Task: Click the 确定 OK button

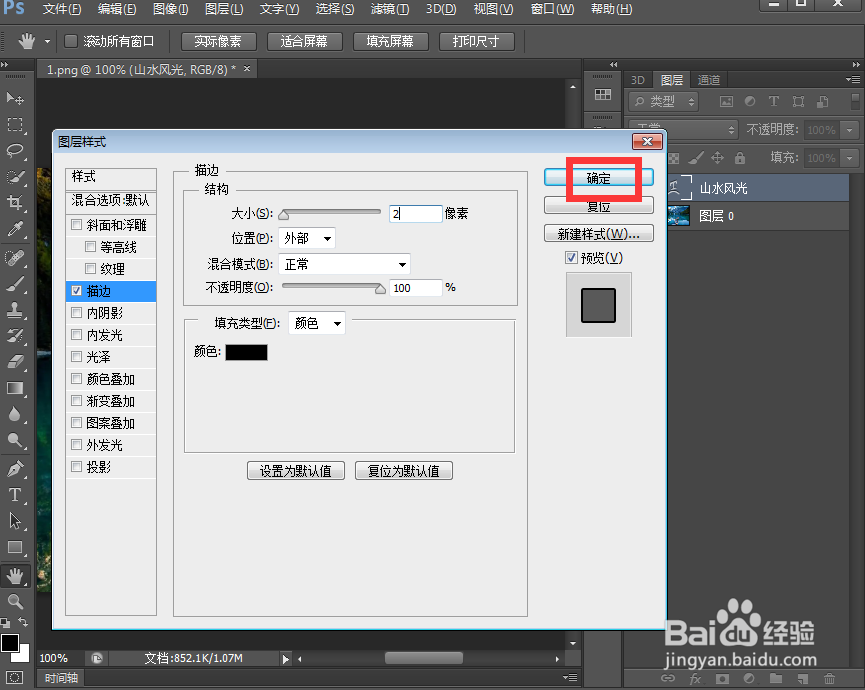Action: click(x=598, y=179)
